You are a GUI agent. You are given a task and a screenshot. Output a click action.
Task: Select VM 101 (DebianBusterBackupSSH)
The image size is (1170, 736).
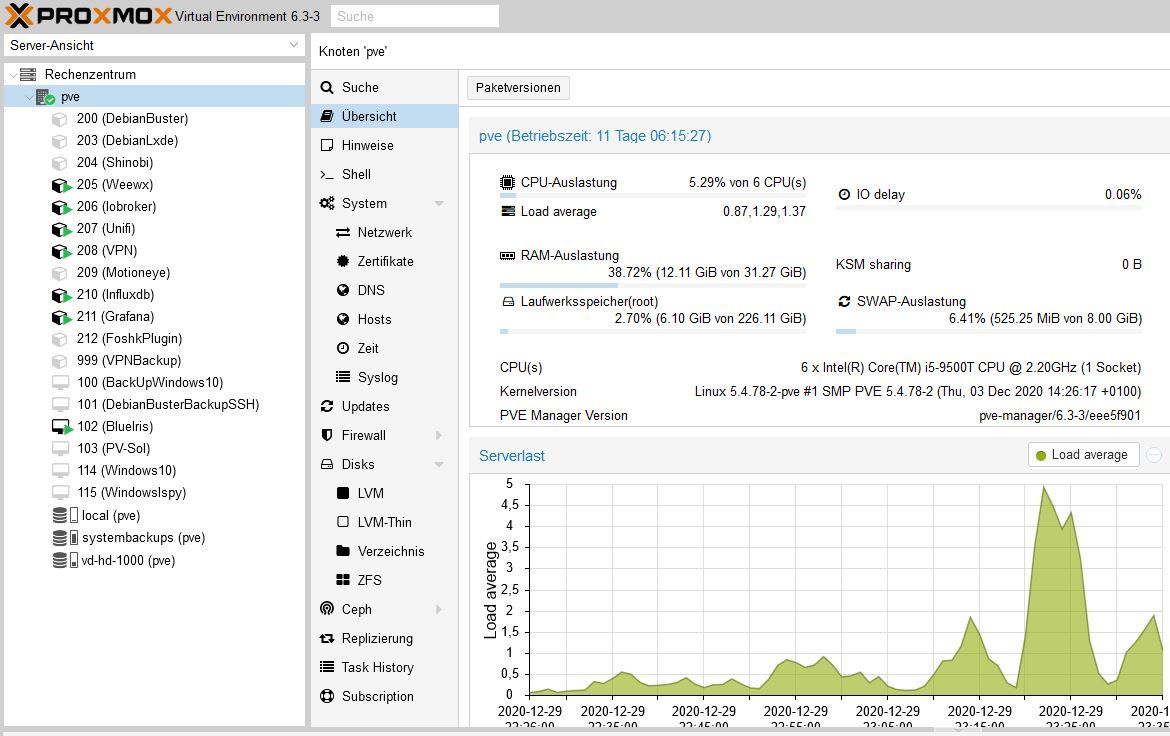(154, 405)
